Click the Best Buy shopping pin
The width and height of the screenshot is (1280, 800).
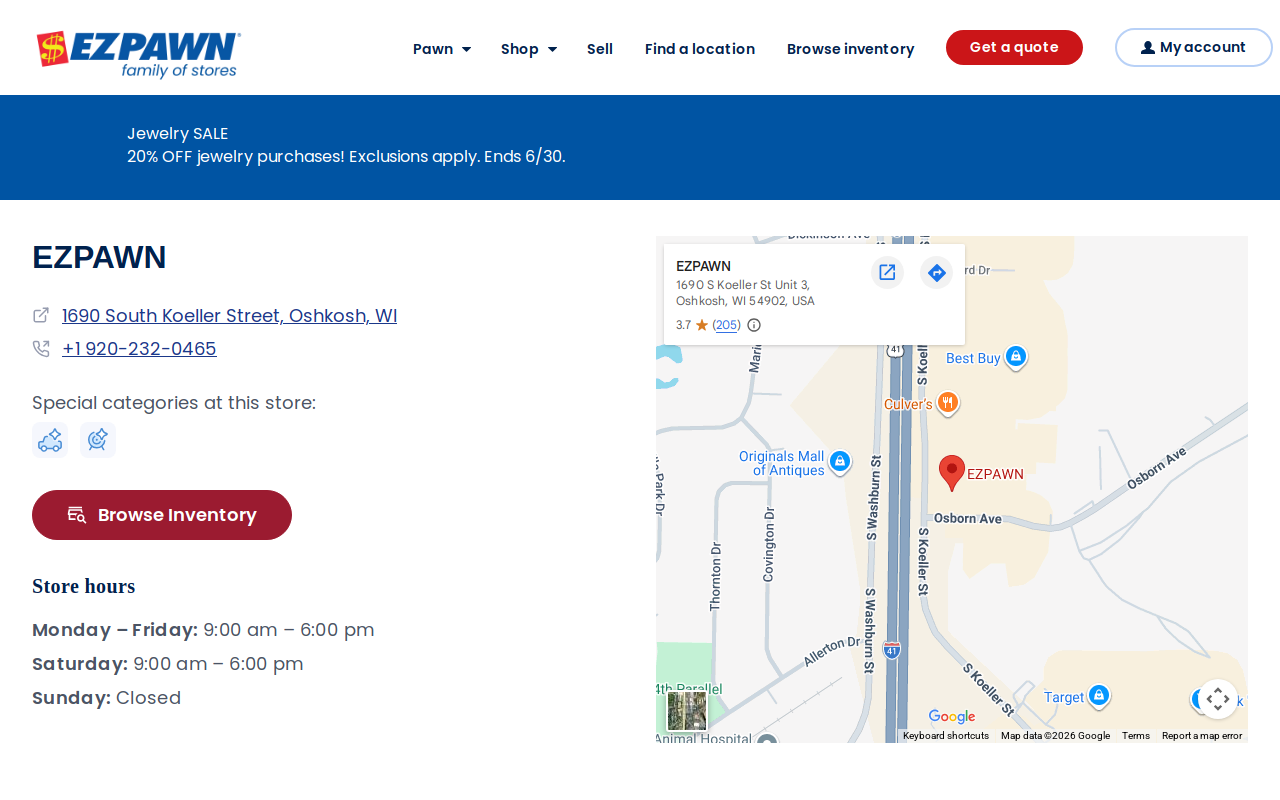[1016, 357]
